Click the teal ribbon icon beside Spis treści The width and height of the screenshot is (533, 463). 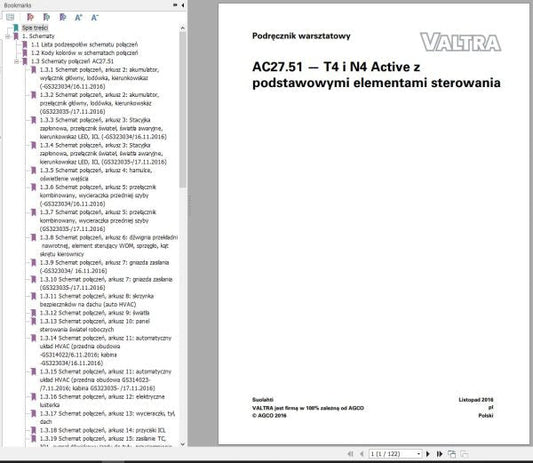coord(16,28)
